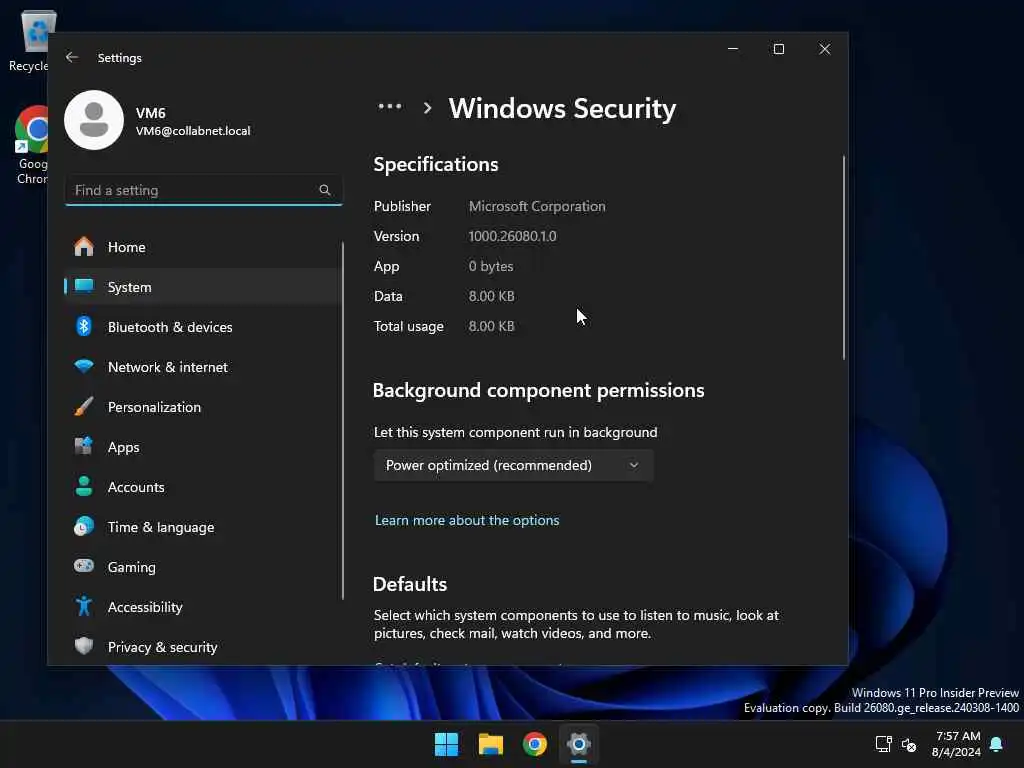Open the Home settings page
Viewport: 1024px width, 768px height.
203,247
